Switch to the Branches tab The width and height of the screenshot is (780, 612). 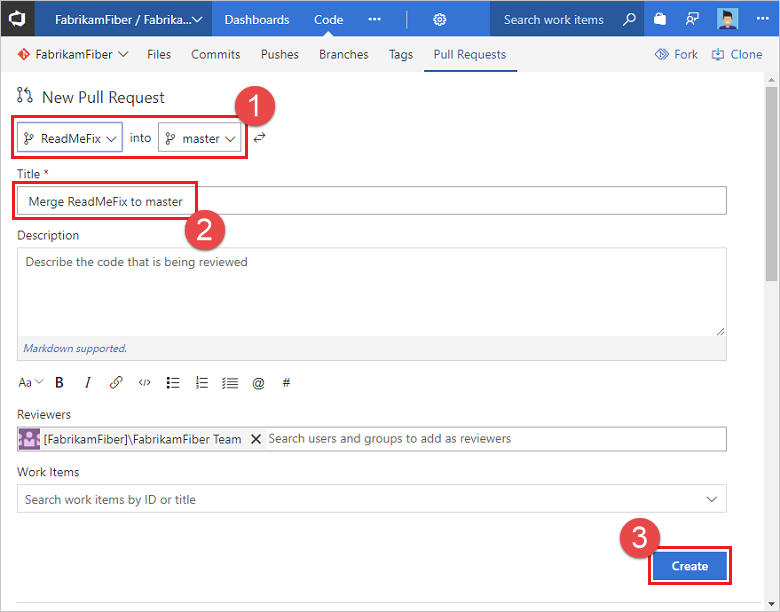tap(343, 54)
